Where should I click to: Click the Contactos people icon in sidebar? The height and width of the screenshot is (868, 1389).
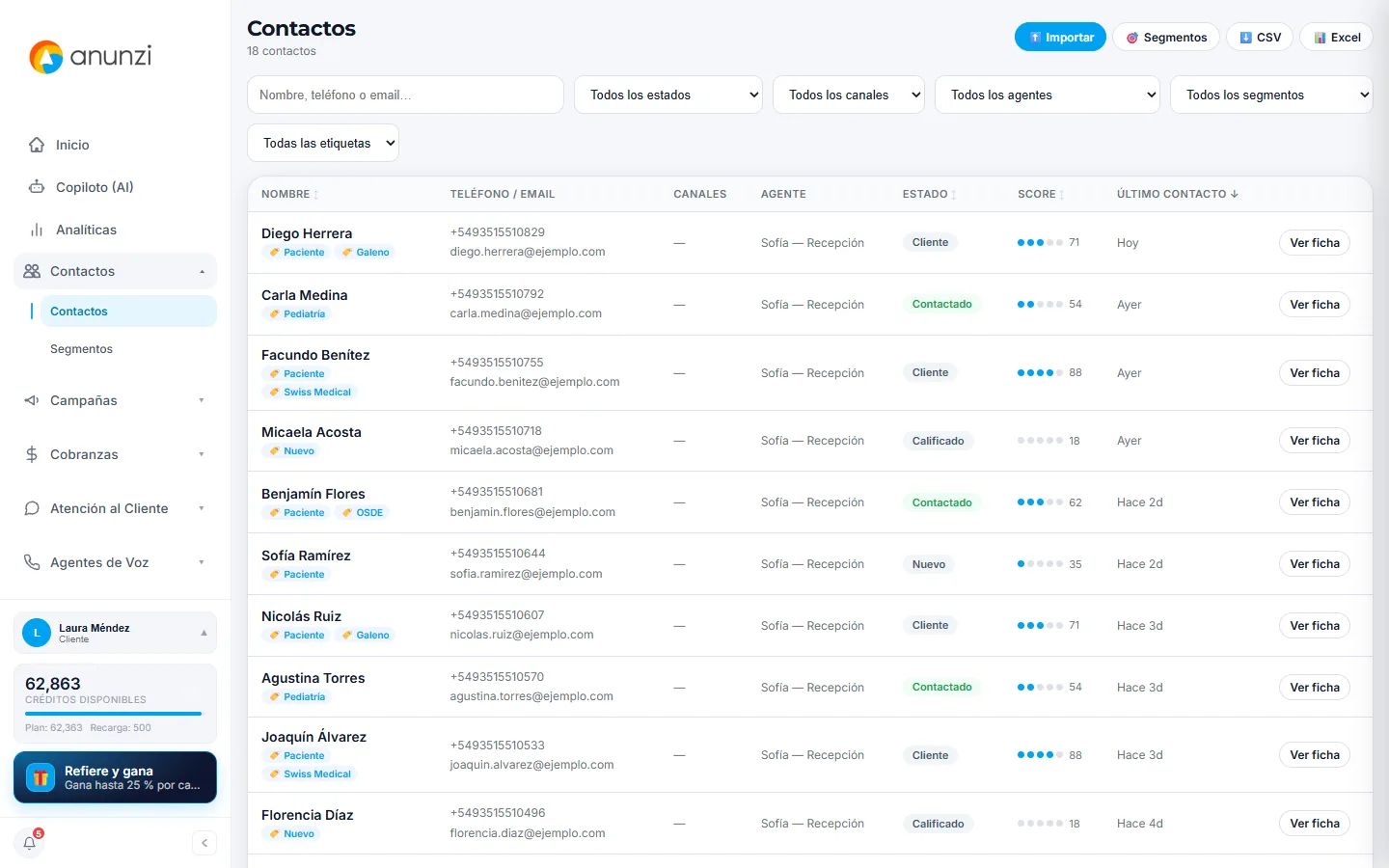point(32,271)
